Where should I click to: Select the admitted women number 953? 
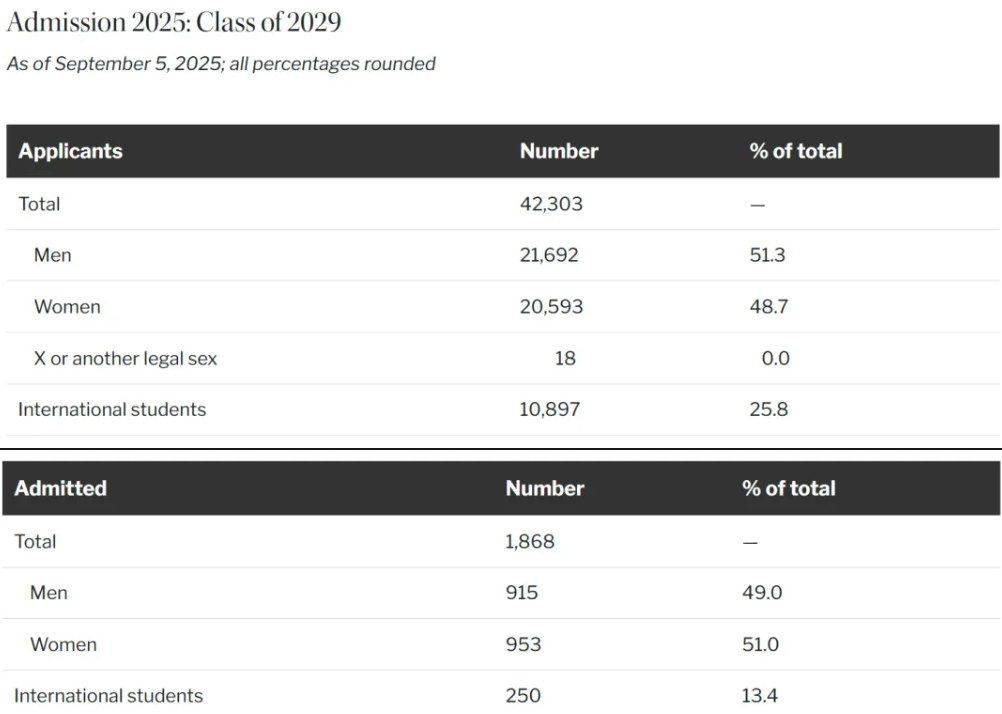point(523,645)
